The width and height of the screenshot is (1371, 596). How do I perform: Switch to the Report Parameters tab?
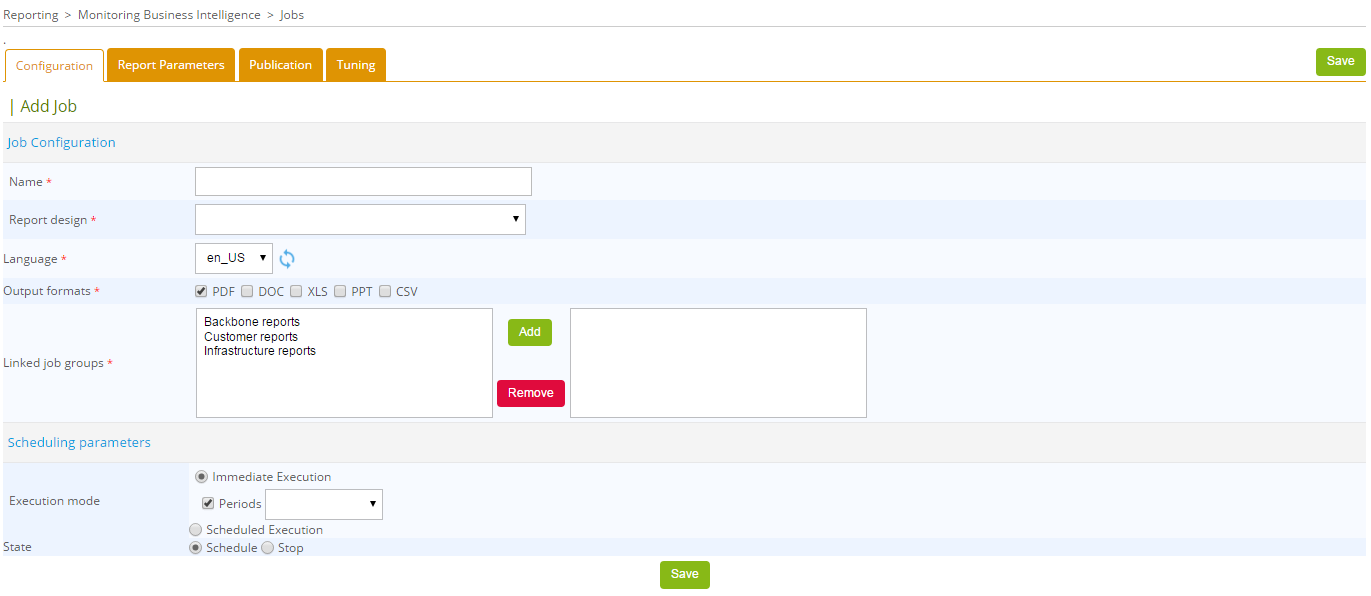click(x=171, y=65)
